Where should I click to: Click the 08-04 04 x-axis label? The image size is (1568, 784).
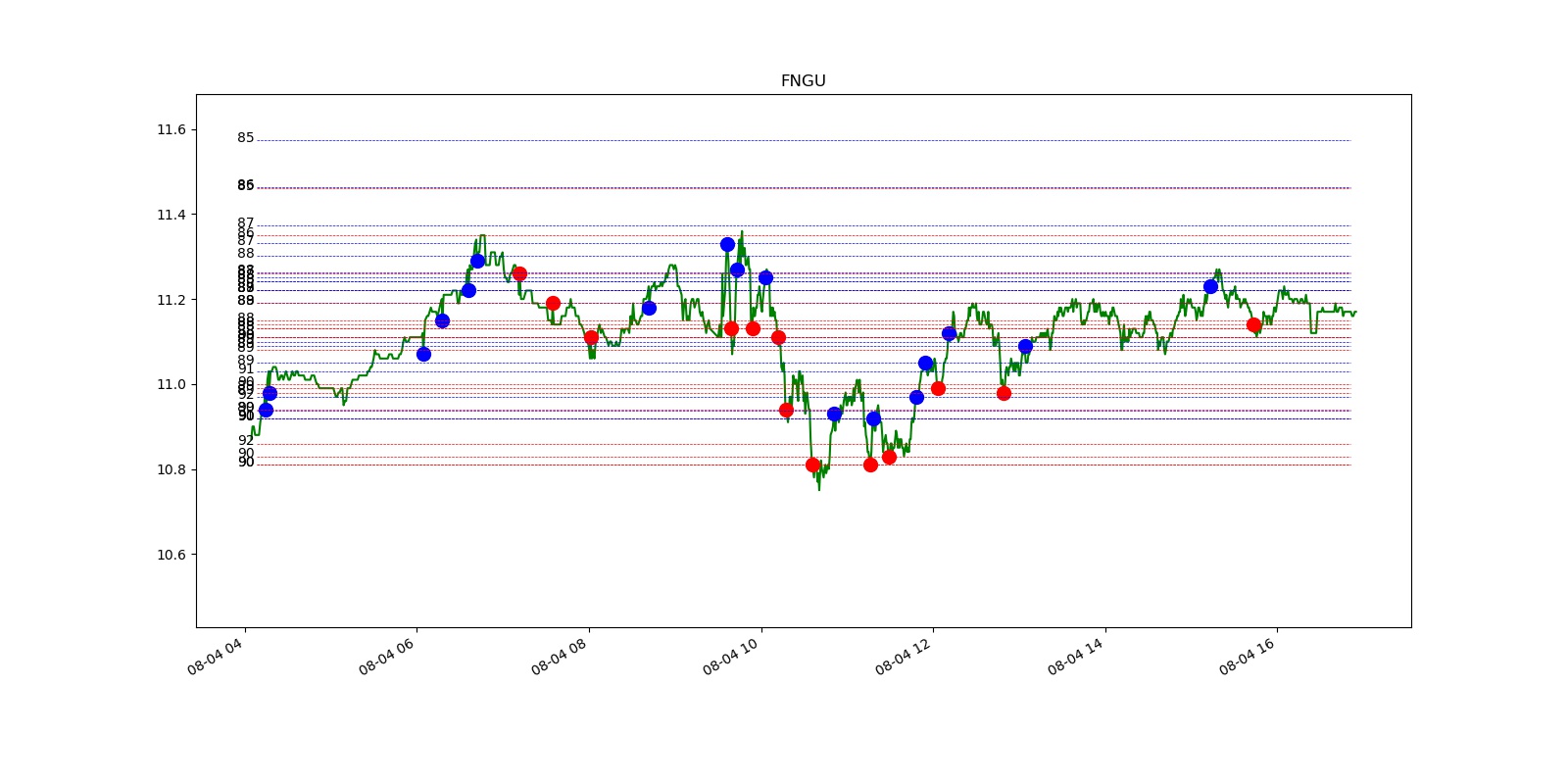215,656
